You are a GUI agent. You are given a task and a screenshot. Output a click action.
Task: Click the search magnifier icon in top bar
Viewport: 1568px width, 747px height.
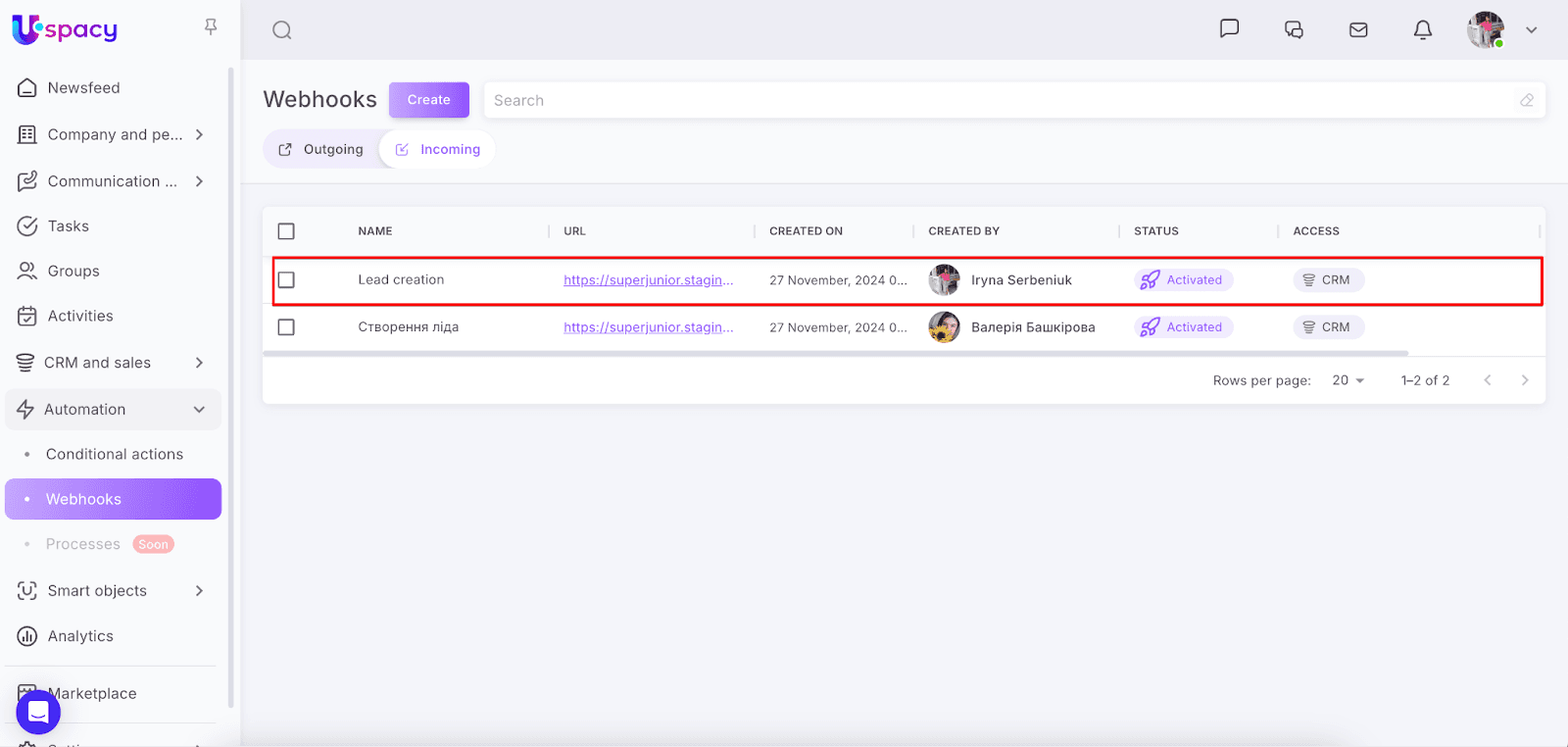(x=282, y=30)
